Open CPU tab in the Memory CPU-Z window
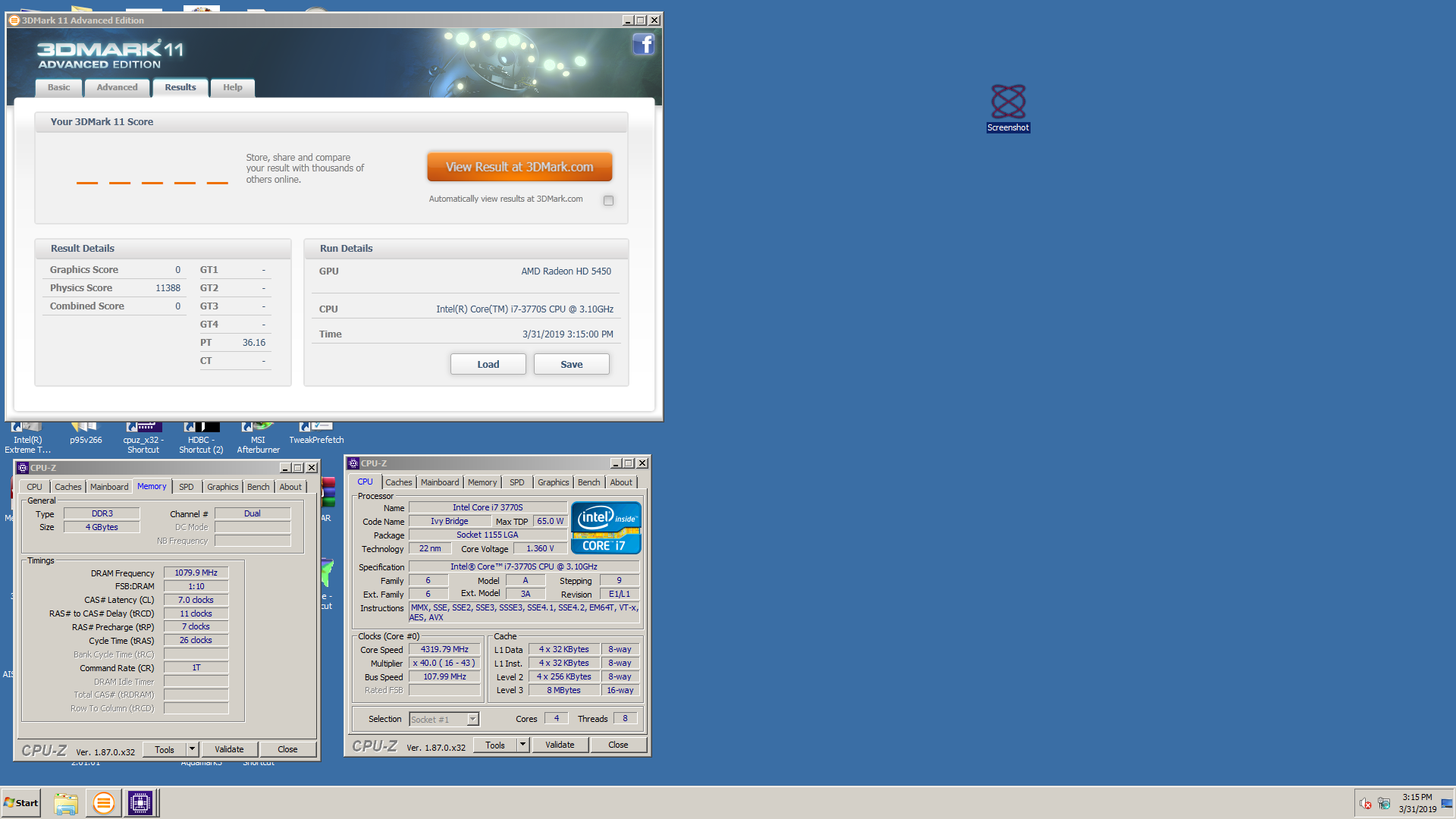1456x819 pixels. coord(35,487)
